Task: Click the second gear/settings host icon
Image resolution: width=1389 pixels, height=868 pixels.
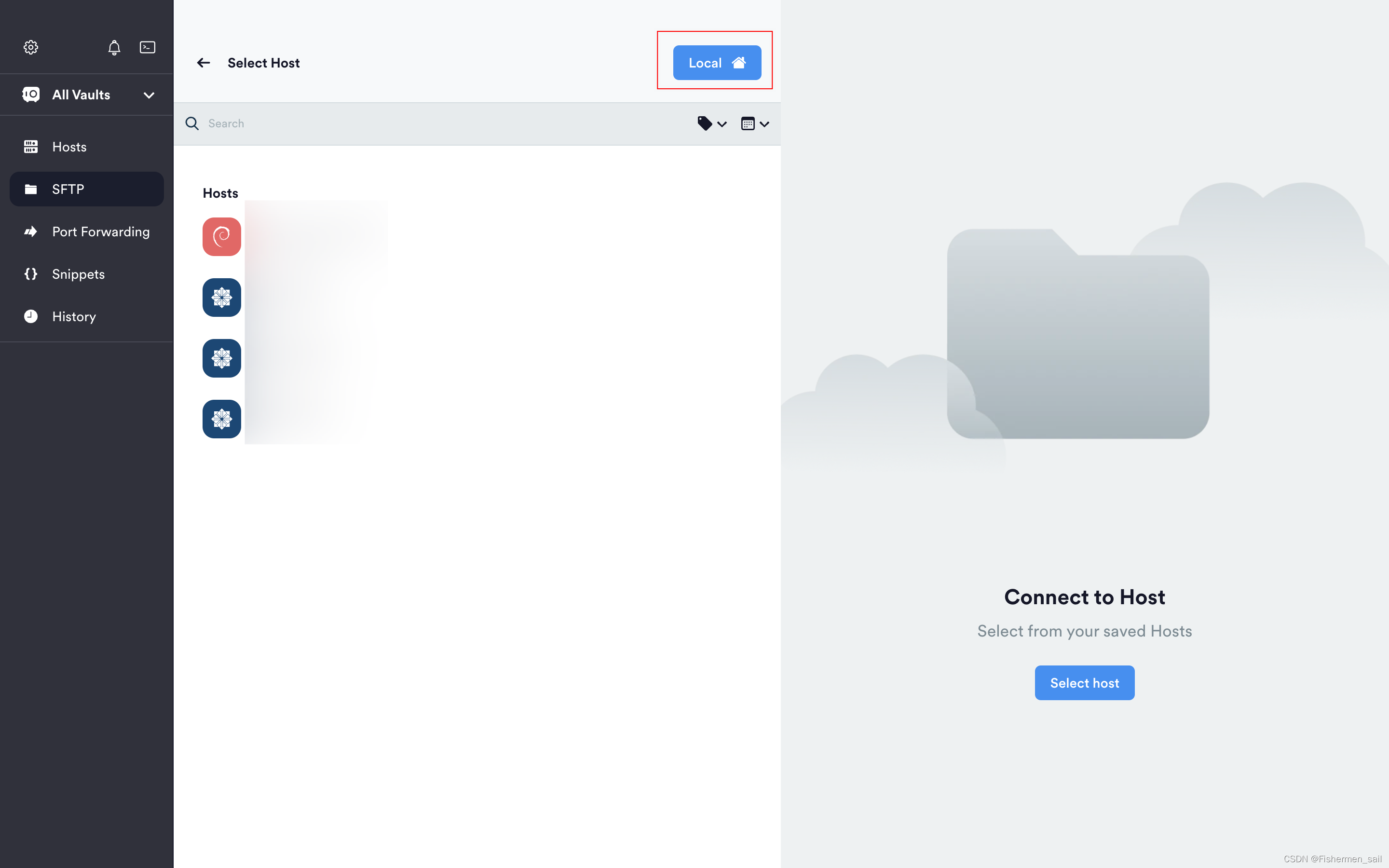Action: coord(221,358)
